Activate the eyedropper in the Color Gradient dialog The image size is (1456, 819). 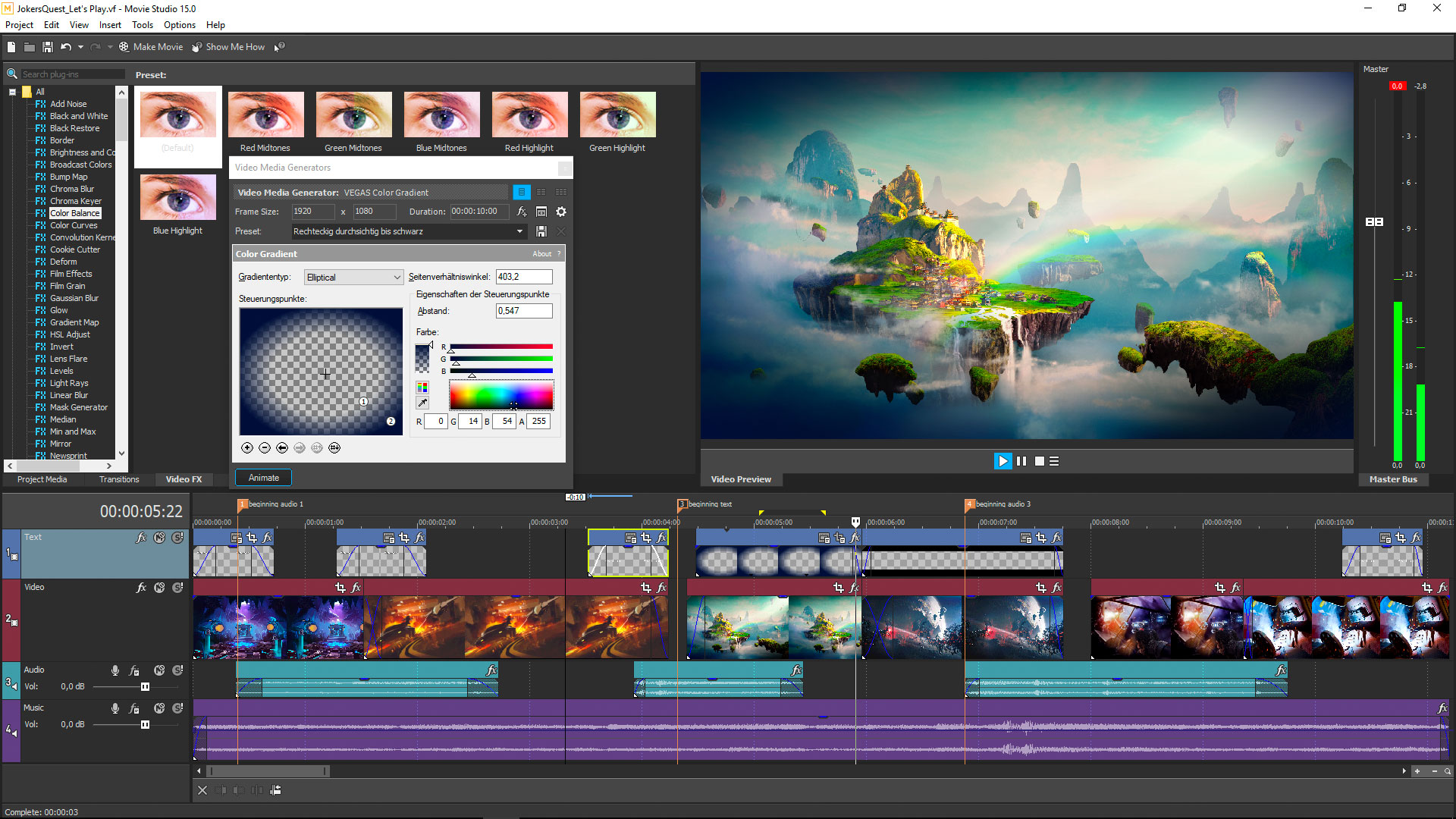[x=422, y=403]
